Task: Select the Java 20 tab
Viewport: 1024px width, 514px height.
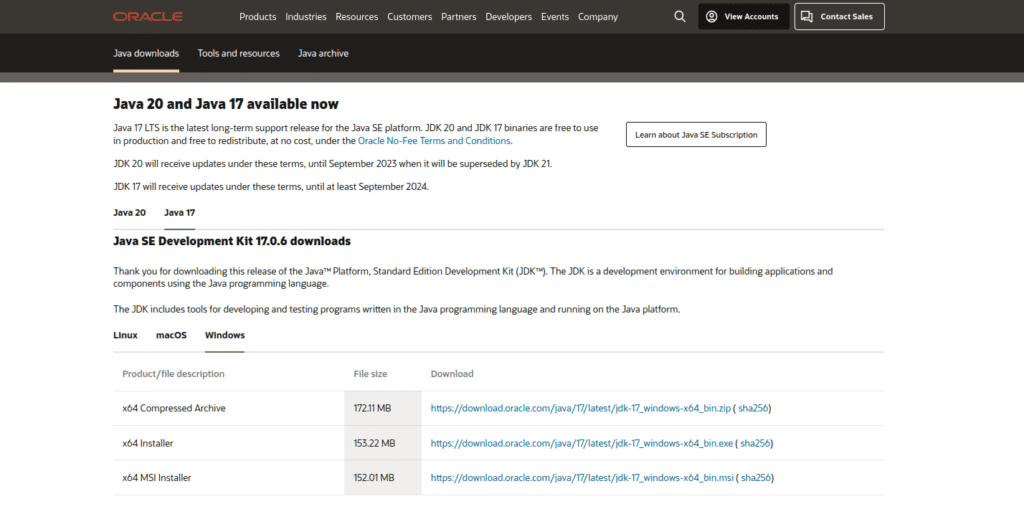Action: [x=129, y=213]
